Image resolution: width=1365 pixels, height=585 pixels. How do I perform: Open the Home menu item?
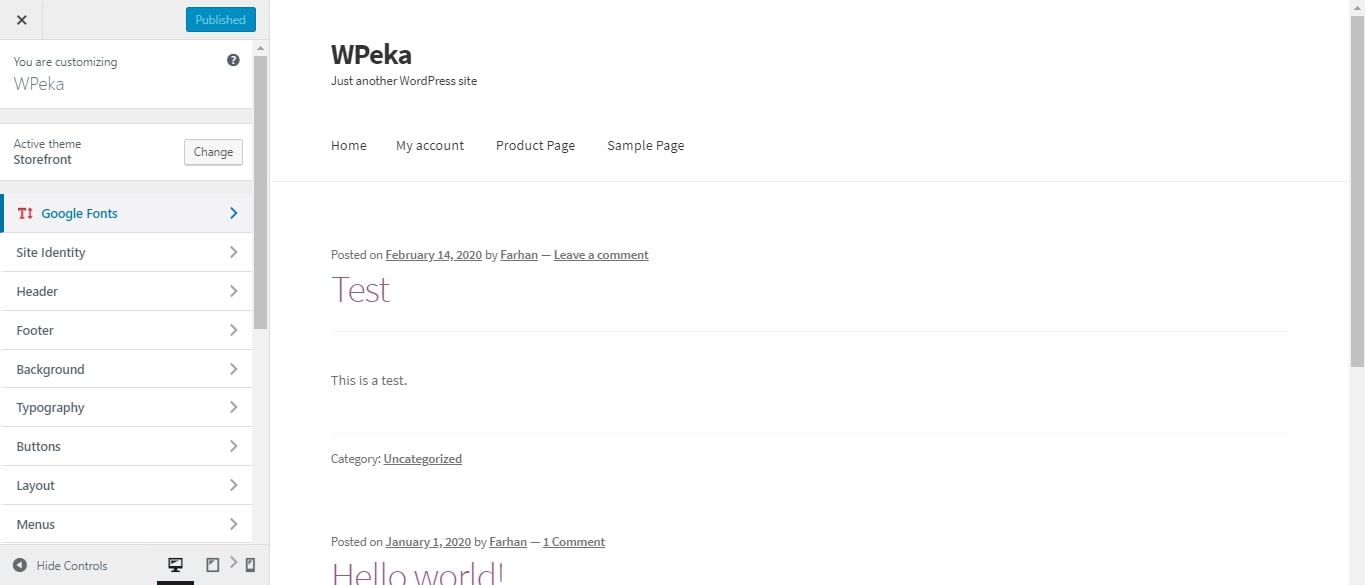[x=348, y=145]
